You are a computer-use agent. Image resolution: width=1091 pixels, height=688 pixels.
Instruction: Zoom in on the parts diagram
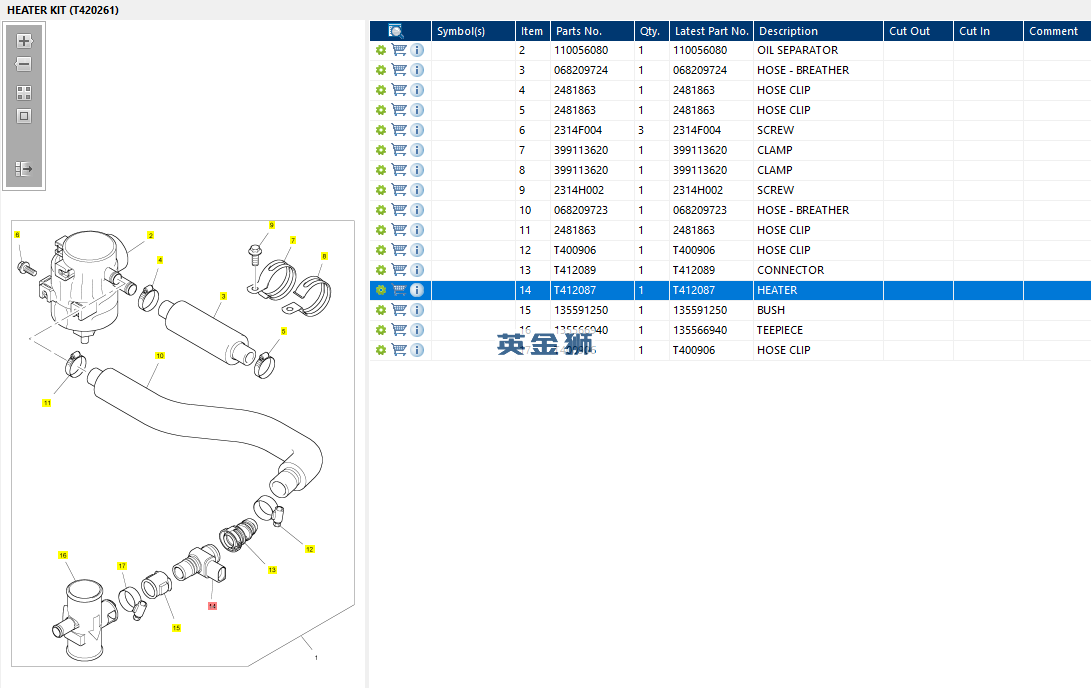[x=24, y=41]
